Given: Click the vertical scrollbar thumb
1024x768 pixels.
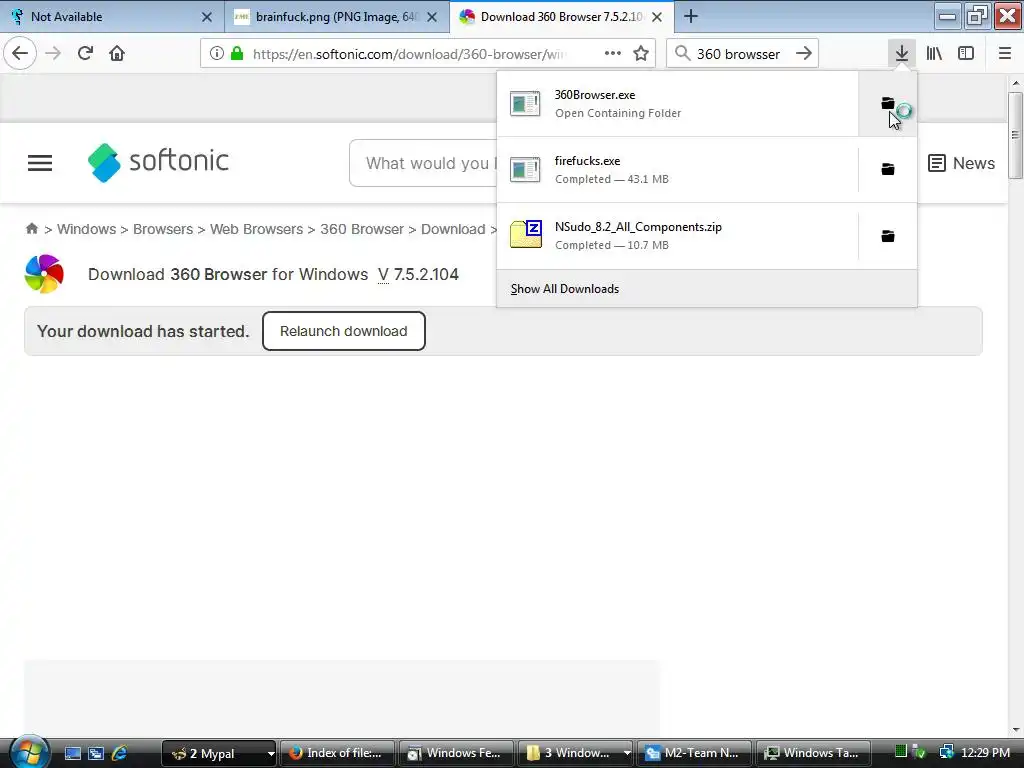Looking at the screenshot, I should (1015, 135).
